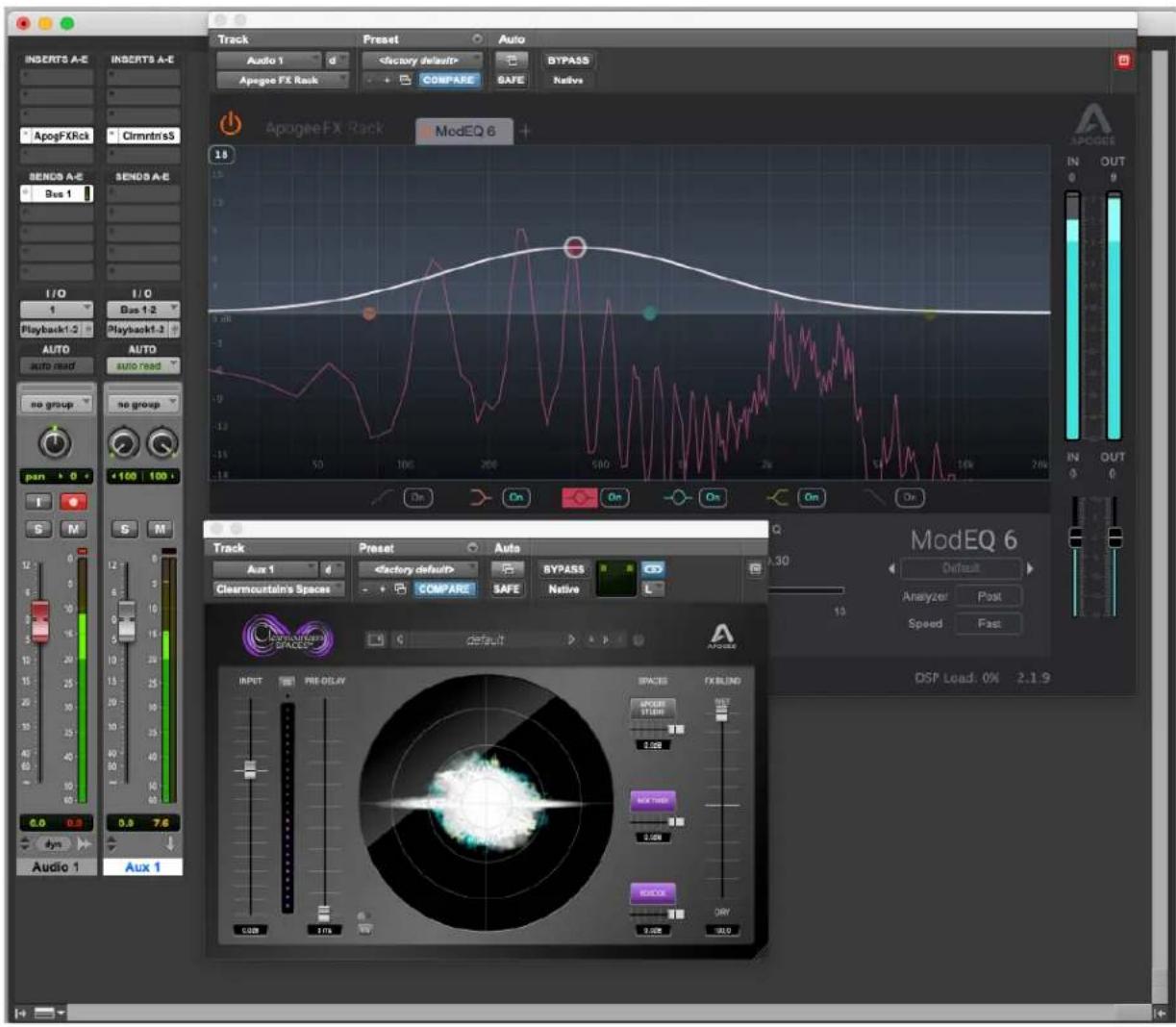Click the Apogee logo in Spaces plugin
This screenshot has width=1176, height=1027.
tap(721, 637)
